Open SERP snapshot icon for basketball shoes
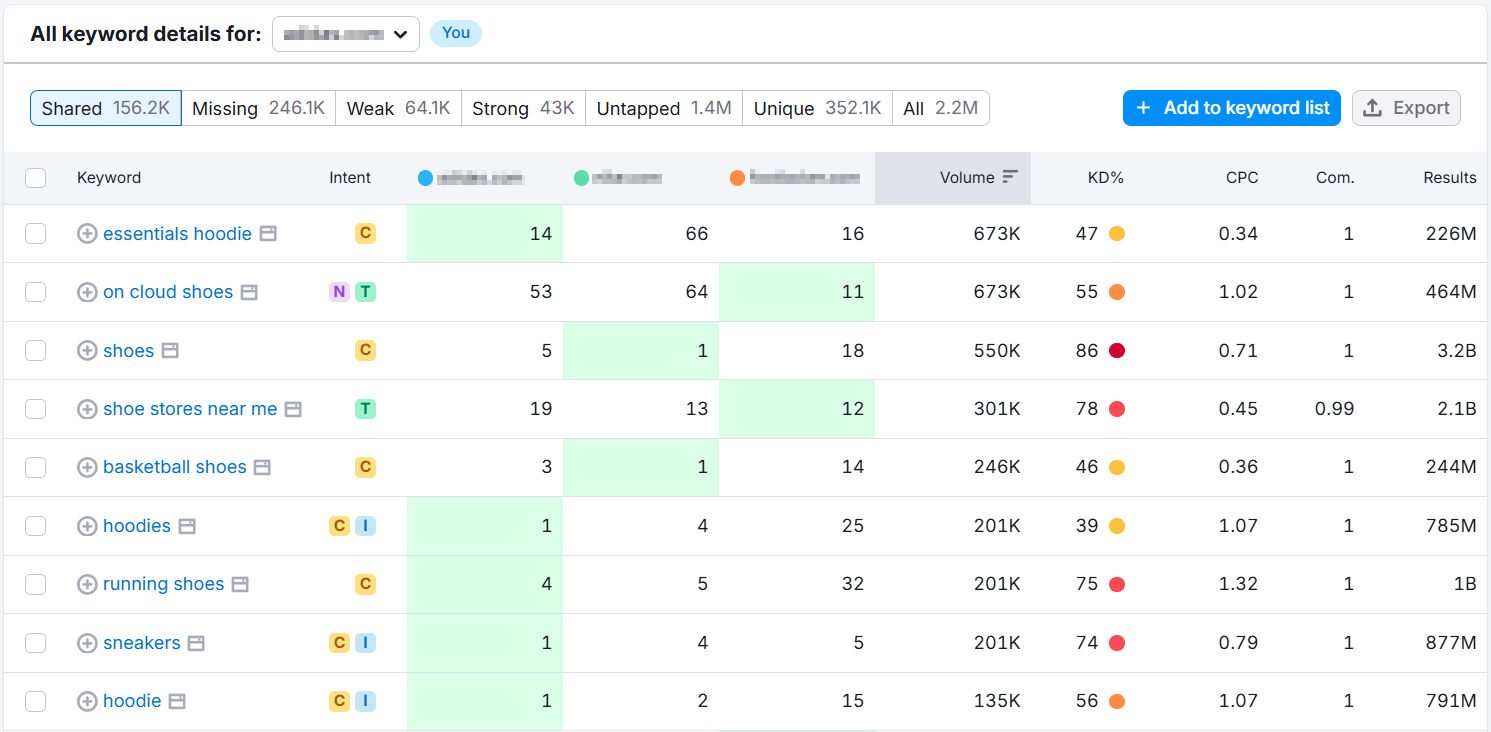This screenshot has height=732, width=1491. [x=262, y=467]
